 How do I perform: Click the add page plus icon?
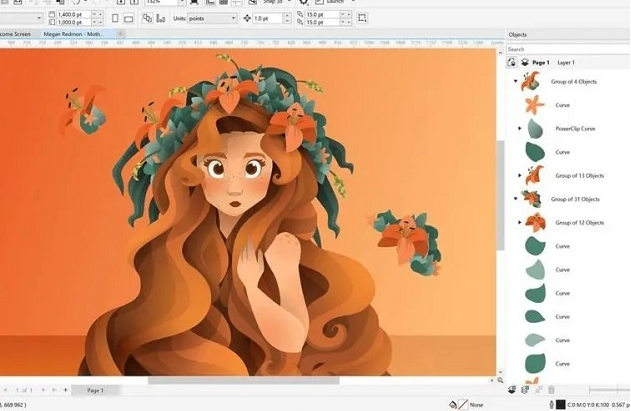[x=66, y=389]
